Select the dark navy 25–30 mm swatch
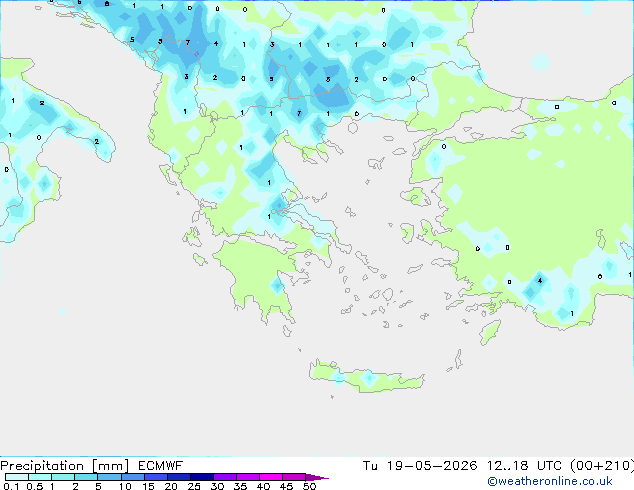The width and height of the screenshot is (634, 490). pyautogui.click(x=202, y=477)
